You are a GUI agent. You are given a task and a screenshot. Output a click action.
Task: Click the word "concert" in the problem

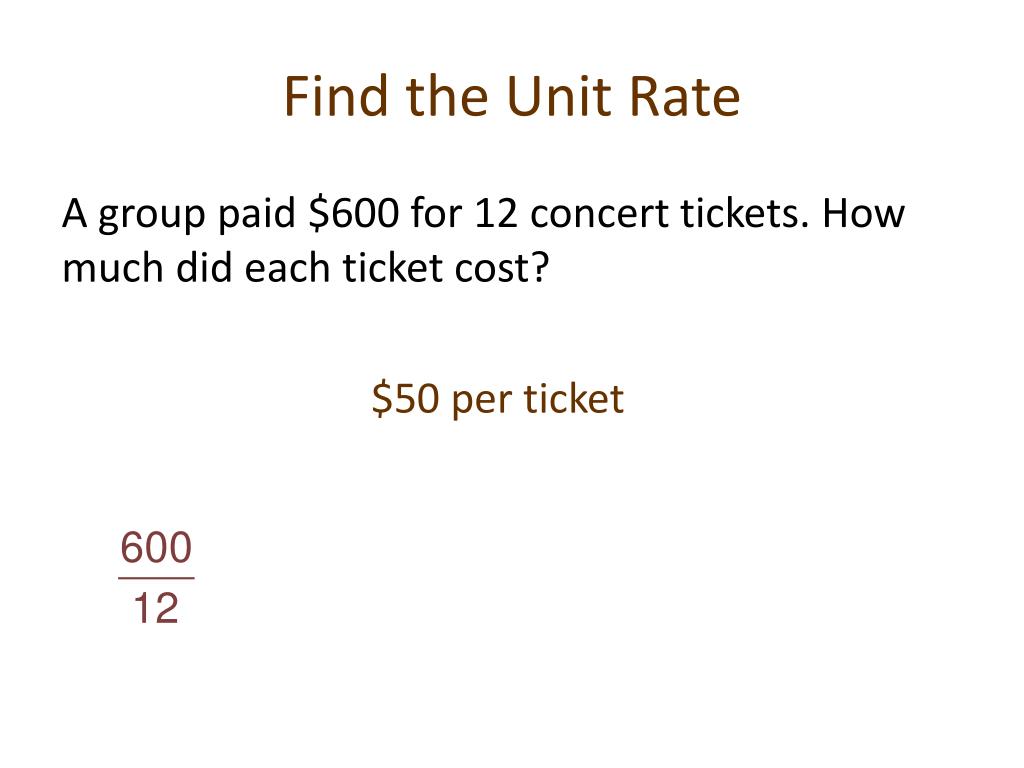tap(600, 215)
